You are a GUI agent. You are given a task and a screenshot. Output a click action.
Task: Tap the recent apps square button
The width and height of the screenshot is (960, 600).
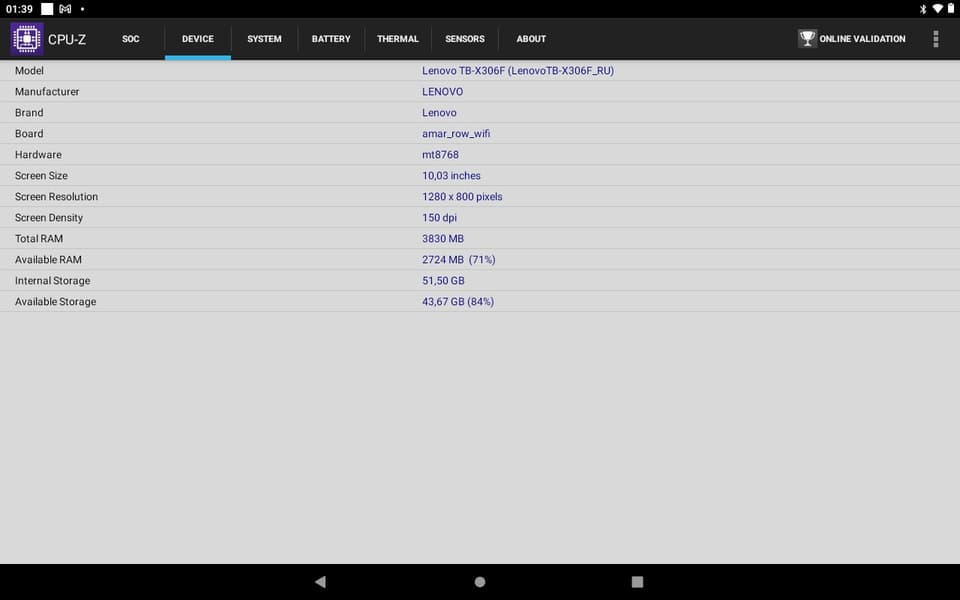click(637, 582)
